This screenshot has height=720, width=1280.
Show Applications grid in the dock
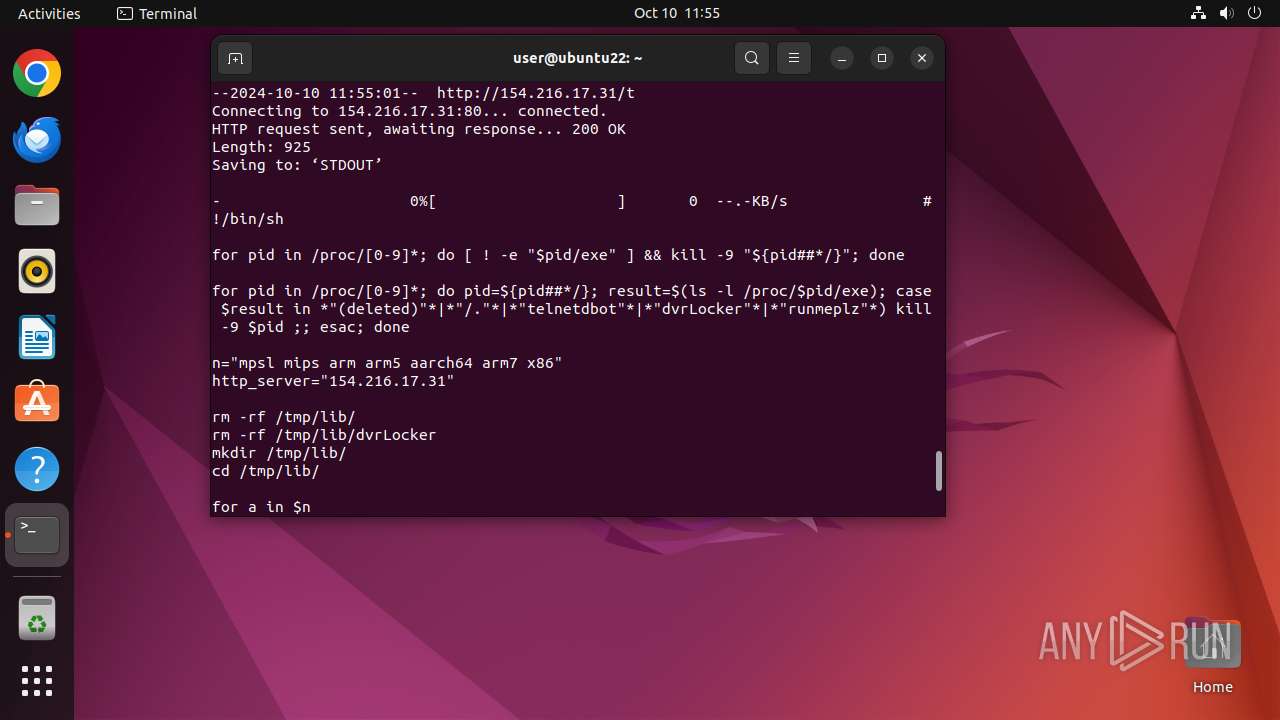tap(37, 681)
